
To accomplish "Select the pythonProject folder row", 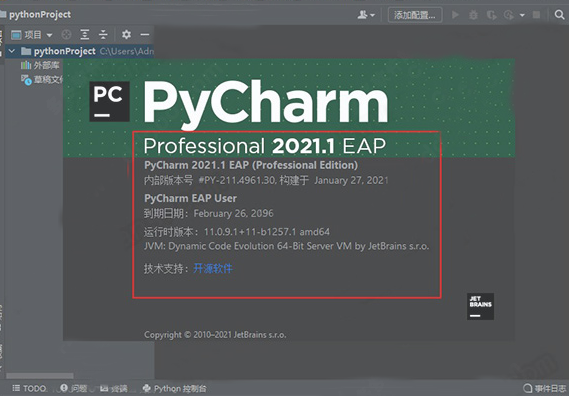I will point(79,51).
